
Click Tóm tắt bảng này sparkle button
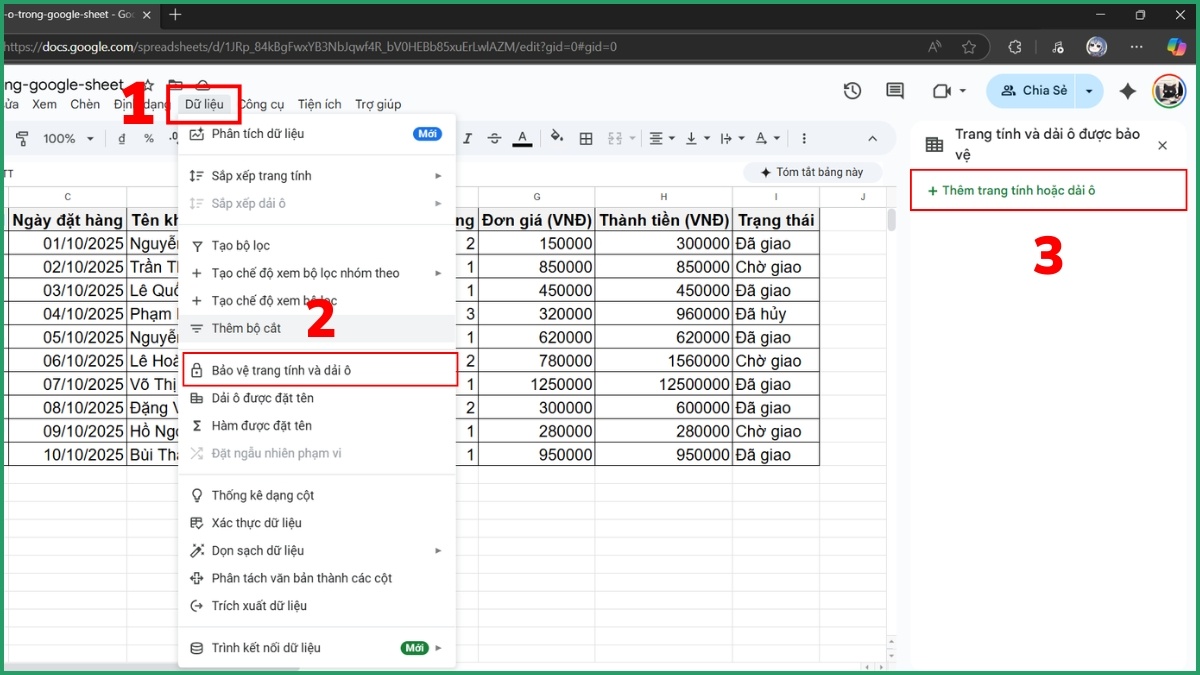click(813, 172)
